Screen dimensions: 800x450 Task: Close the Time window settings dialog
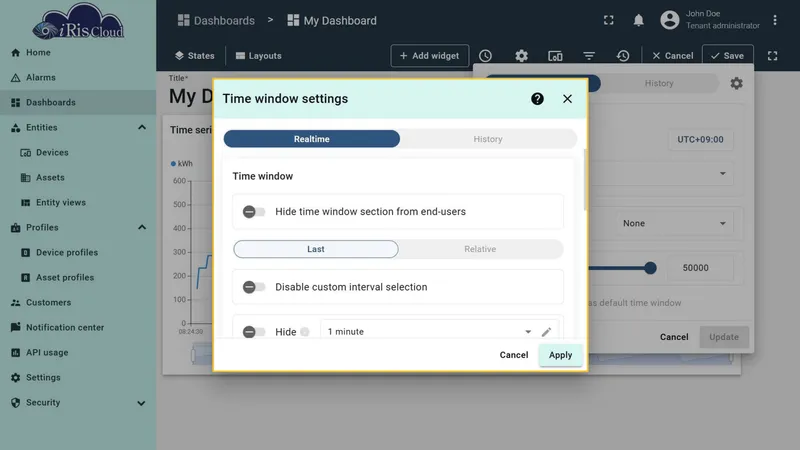pyautogui.click(x=567, y=98)
